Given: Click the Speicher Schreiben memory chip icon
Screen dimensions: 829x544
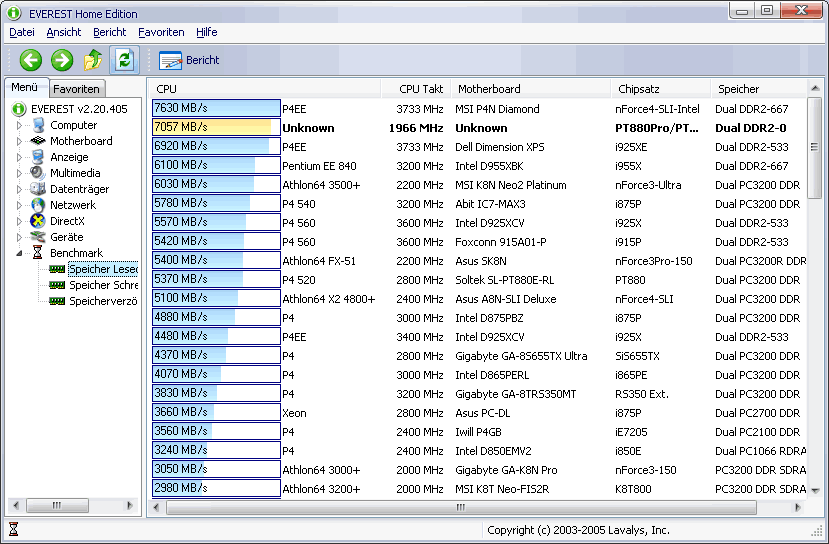Looking at the screenshot, I should coord(57,285).
